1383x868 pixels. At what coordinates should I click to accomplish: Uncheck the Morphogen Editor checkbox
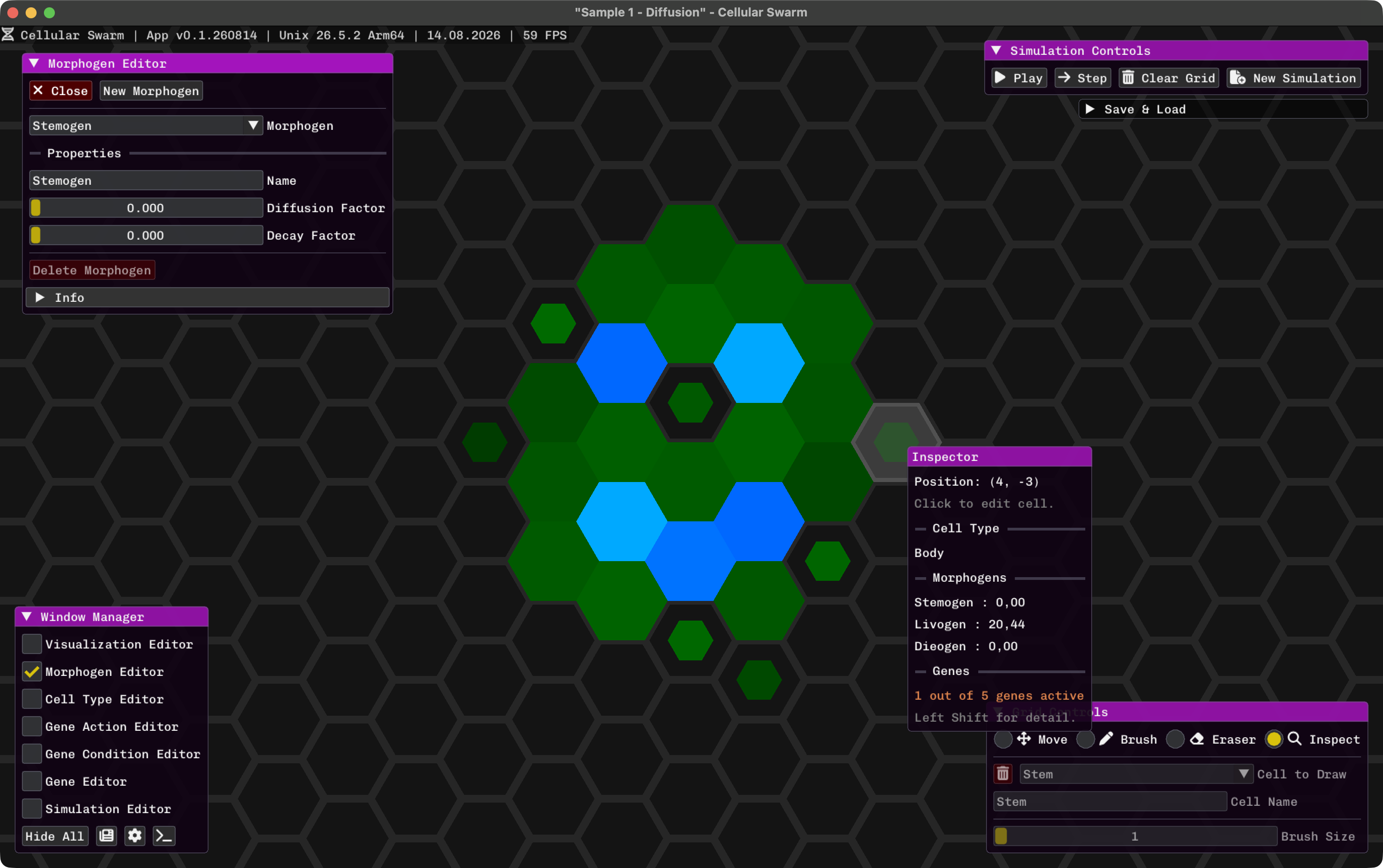[32, 672]
